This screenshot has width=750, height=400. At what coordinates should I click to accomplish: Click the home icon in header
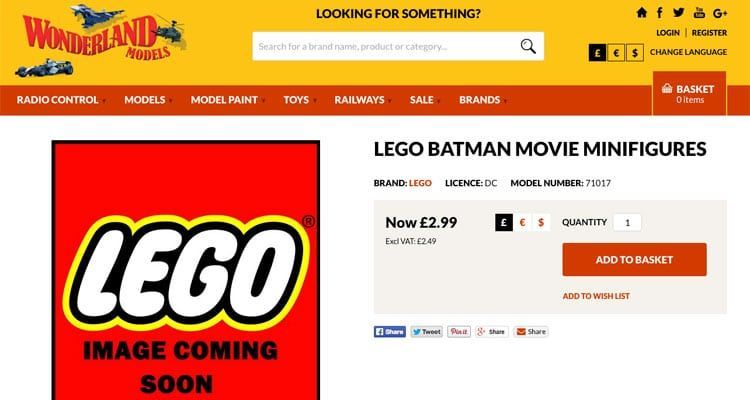coord(641,13)
